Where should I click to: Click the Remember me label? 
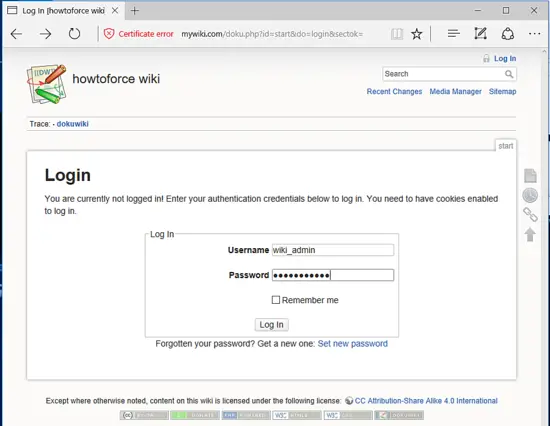click(310, 300)
